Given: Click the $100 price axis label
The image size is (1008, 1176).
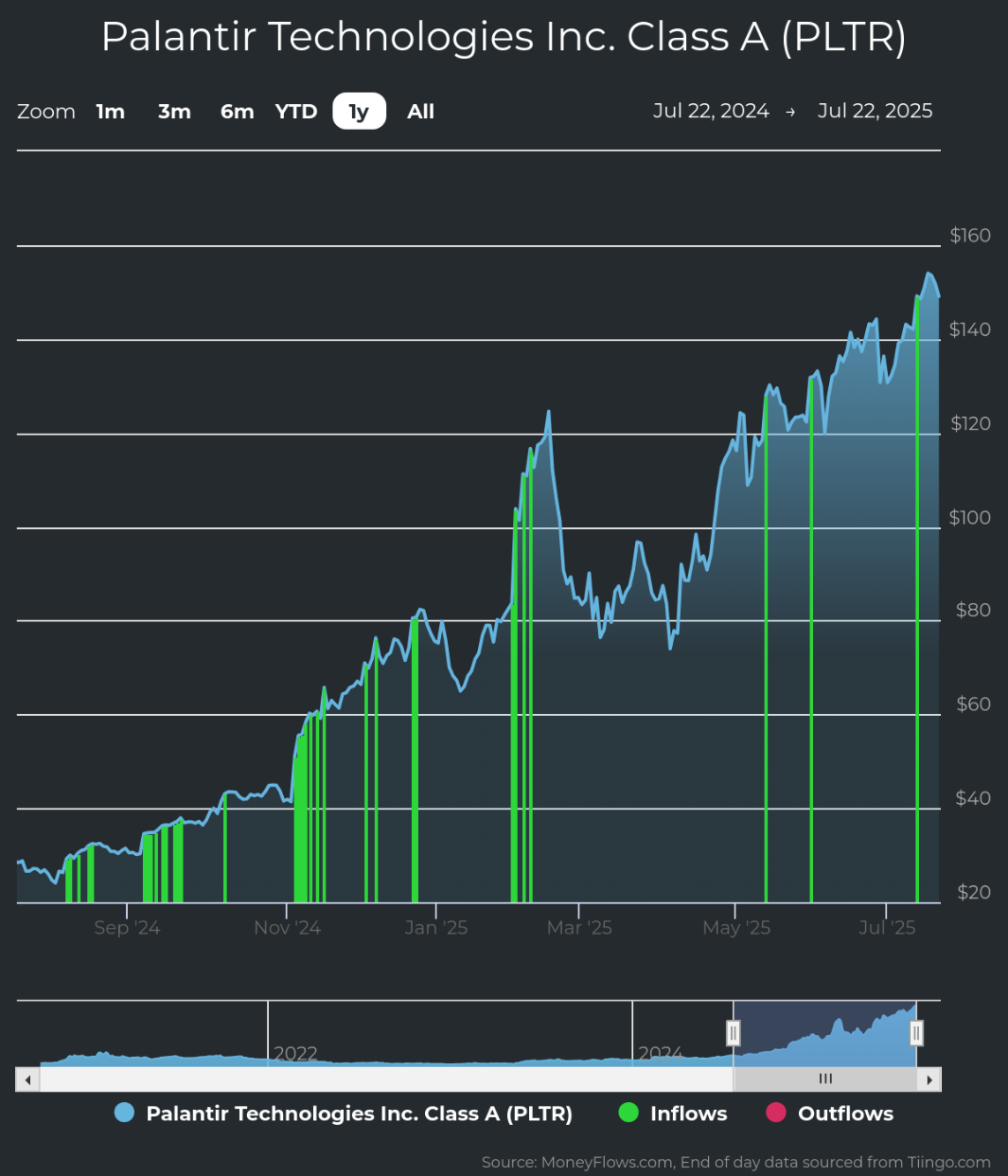Looking at the screenshot, I should point(970,517).
